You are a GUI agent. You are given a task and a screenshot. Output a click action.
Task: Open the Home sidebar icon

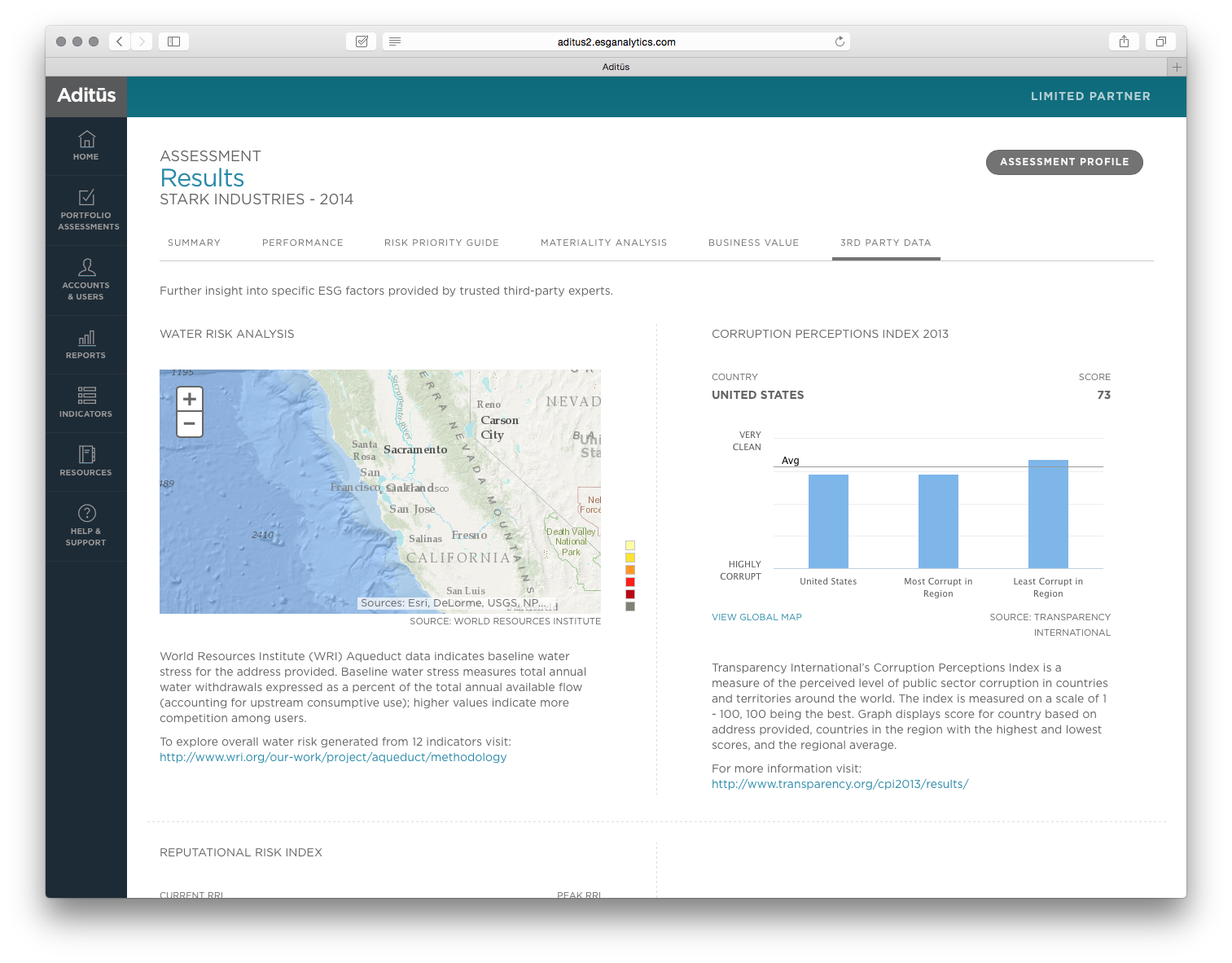tap(86, 146)
